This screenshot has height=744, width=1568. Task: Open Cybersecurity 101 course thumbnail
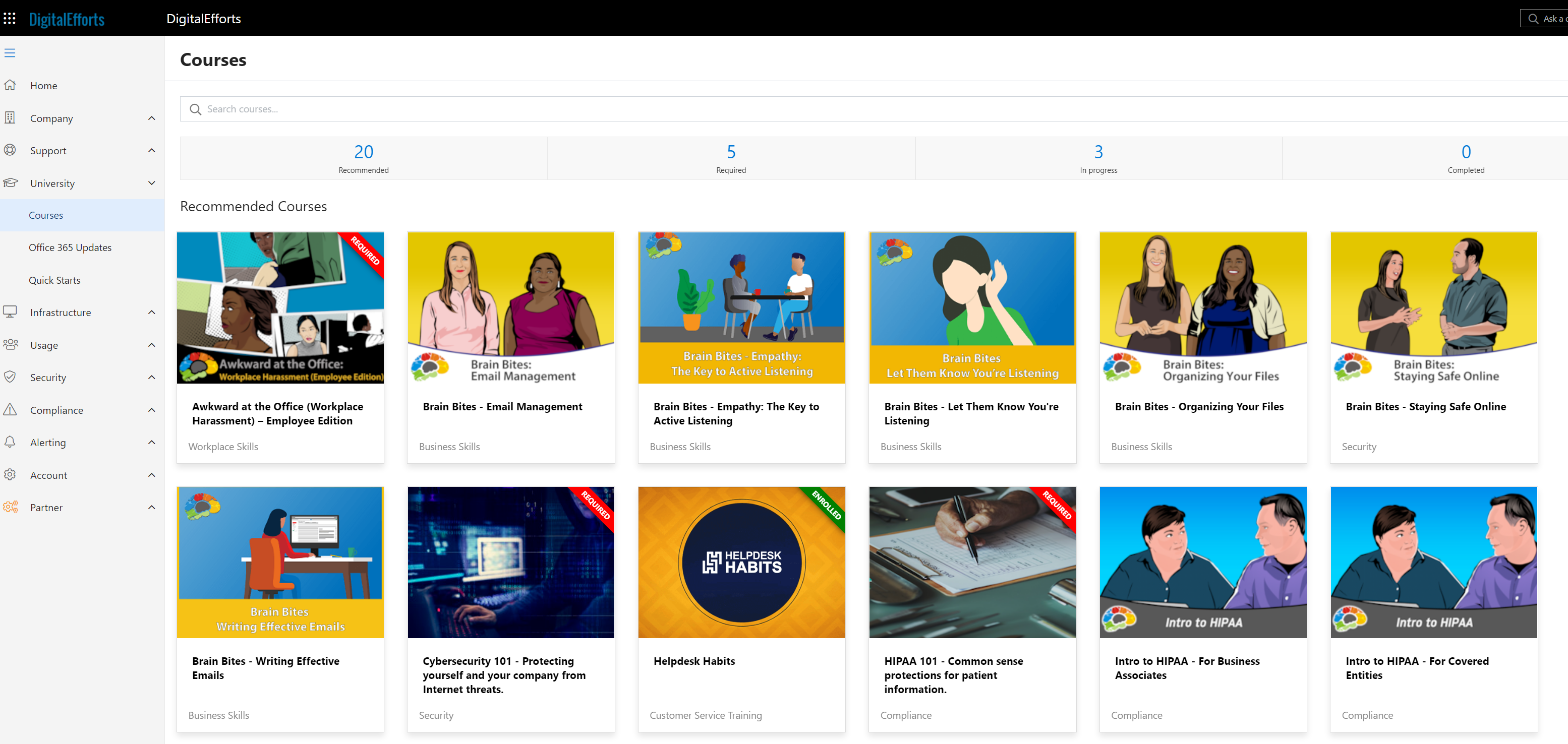tap(511, 562)
